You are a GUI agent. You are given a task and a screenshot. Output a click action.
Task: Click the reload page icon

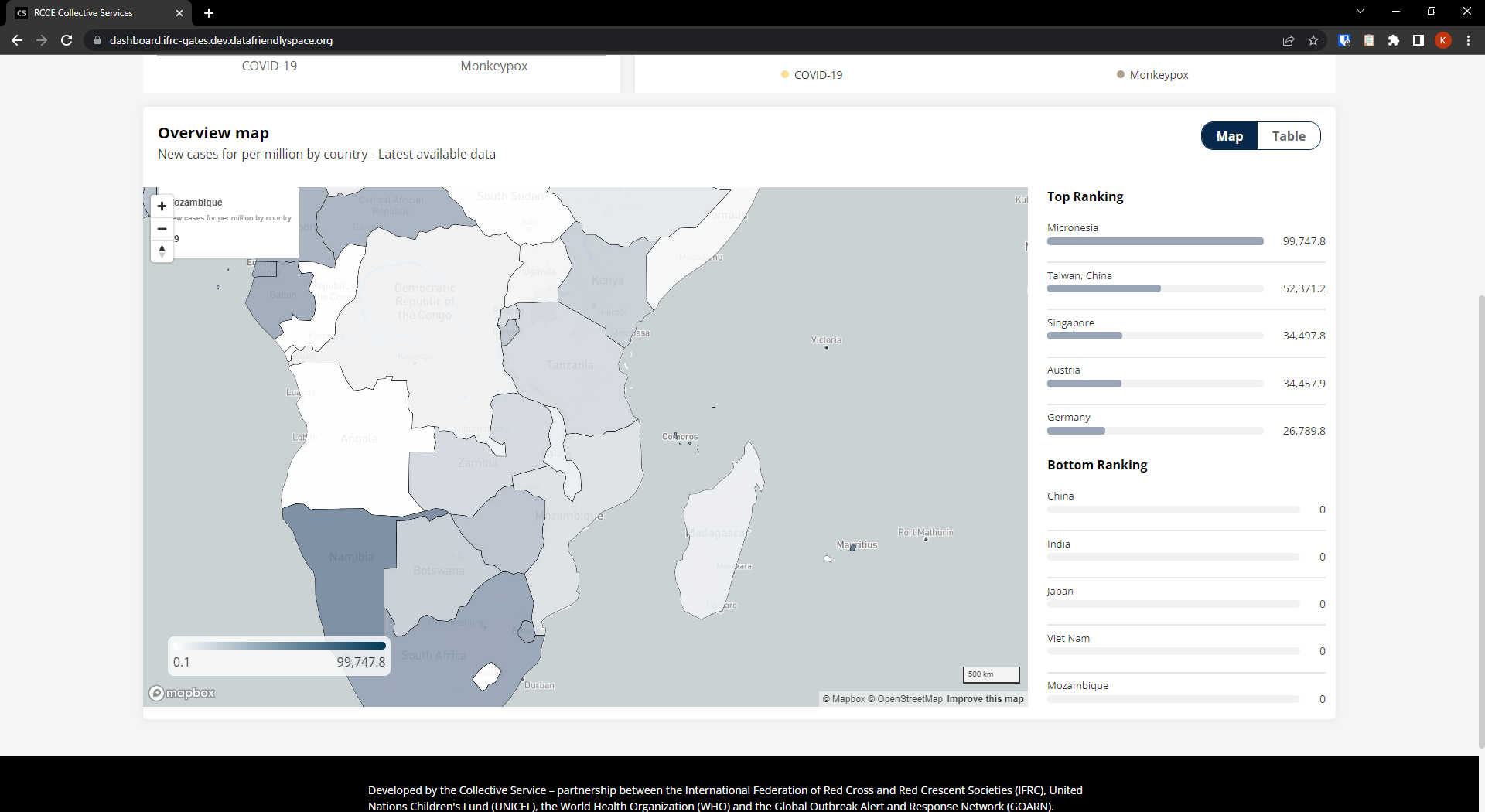pyautogui.click(x=67, y=40)
